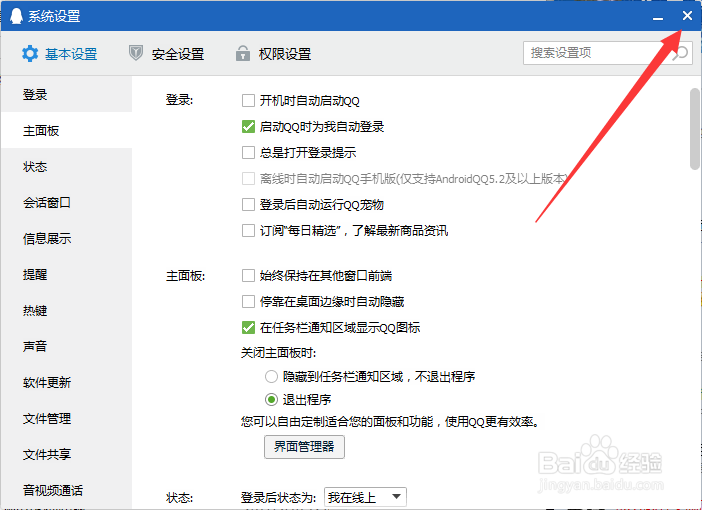The width and height of the screenshot is (702, 510).
Task: Select 登录 in the left sidebar
Action: (67, 94)
